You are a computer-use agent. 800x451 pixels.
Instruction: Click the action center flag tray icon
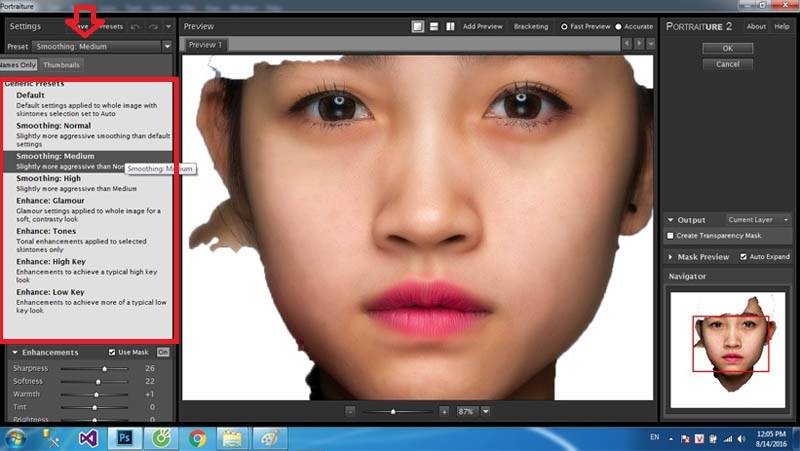coord(685,439)
